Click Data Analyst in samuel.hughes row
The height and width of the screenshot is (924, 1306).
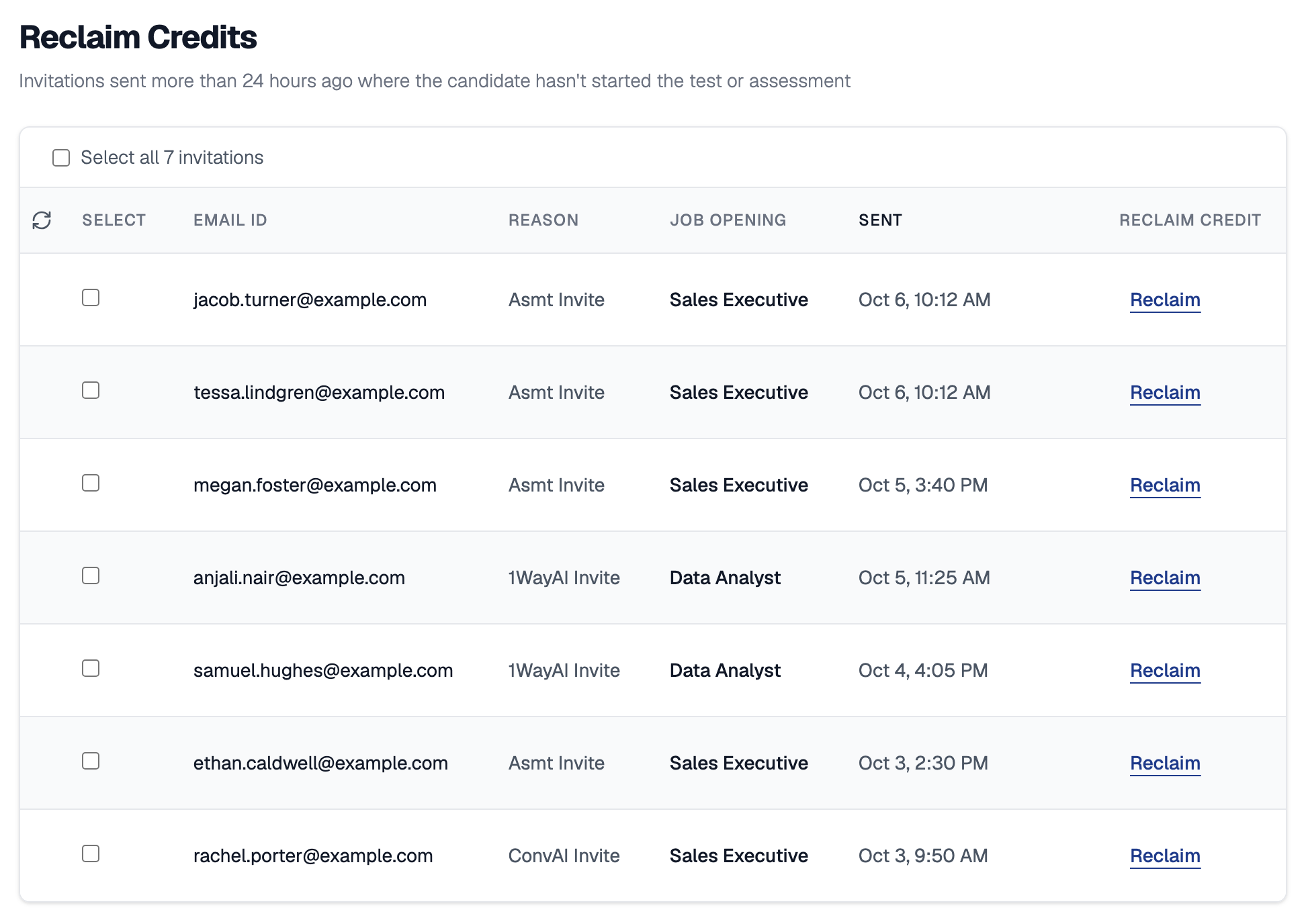click(725, 670)
